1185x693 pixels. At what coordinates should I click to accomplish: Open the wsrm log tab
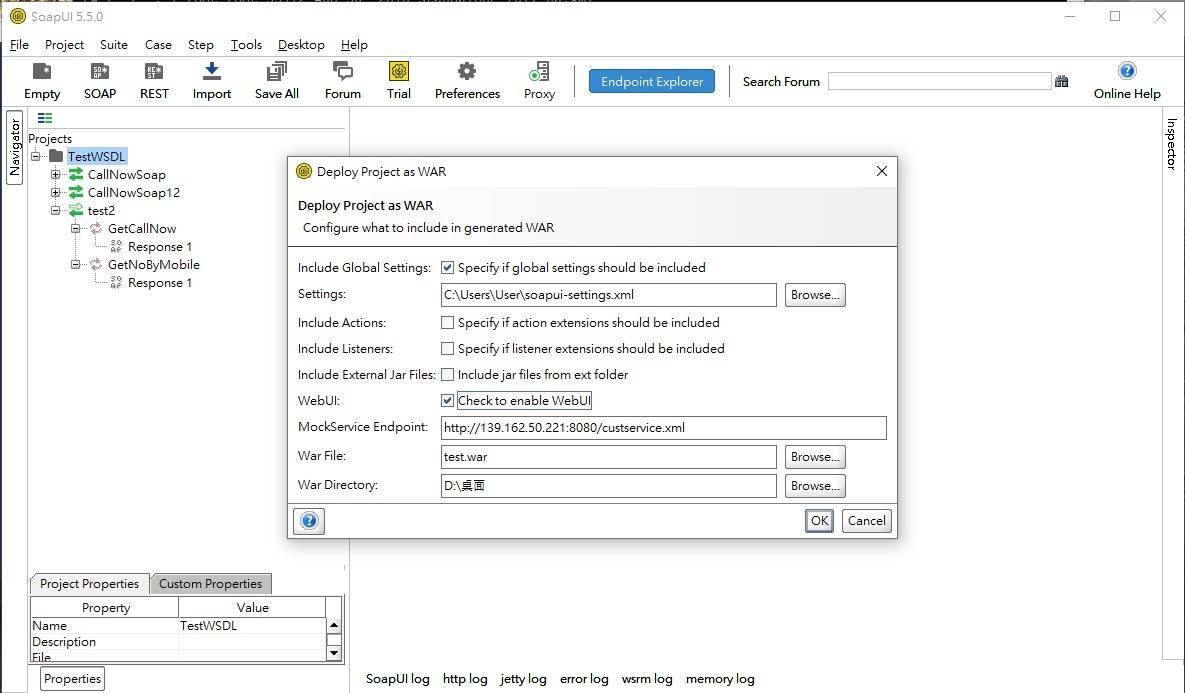point(647,679)
